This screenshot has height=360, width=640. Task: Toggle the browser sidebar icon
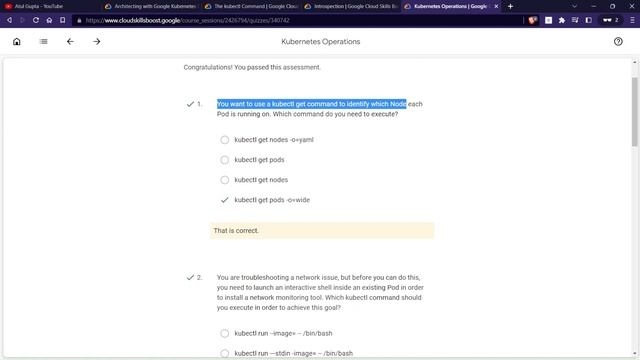(589, 20)
